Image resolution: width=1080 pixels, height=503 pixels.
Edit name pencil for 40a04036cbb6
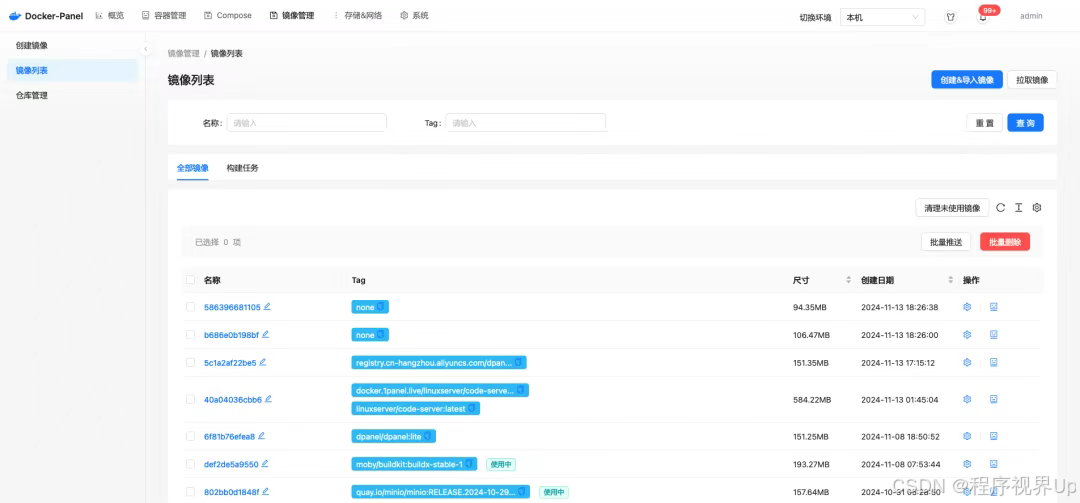pos(268,398)
